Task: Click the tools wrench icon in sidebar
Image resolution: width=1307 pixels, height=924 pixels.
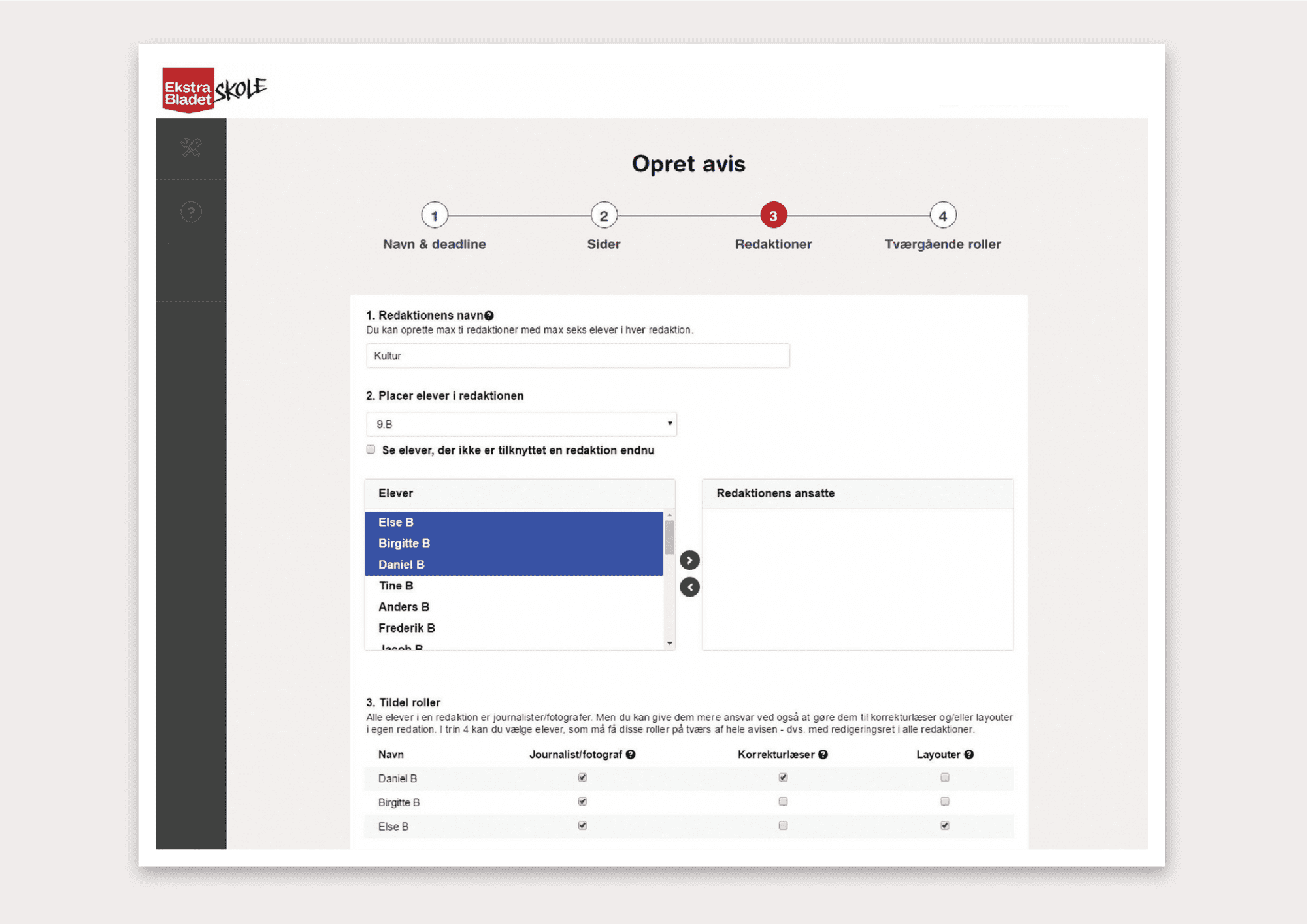Action: point(191,148)
